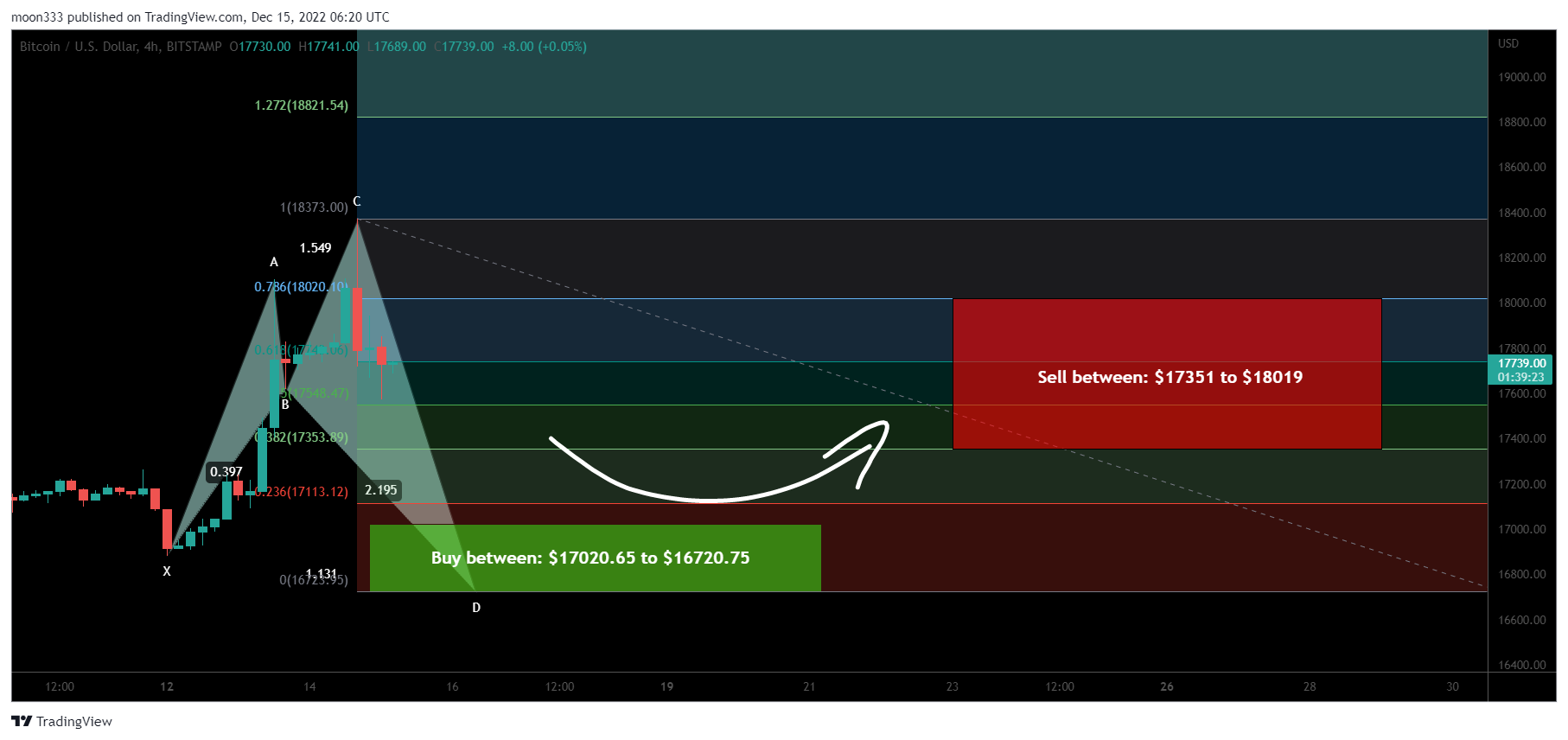The height and width of the screenshot is (740, 1568).
Task: Click the 1.272(18821.54) Fibonacci level label
Action: (x=301, y=105)
